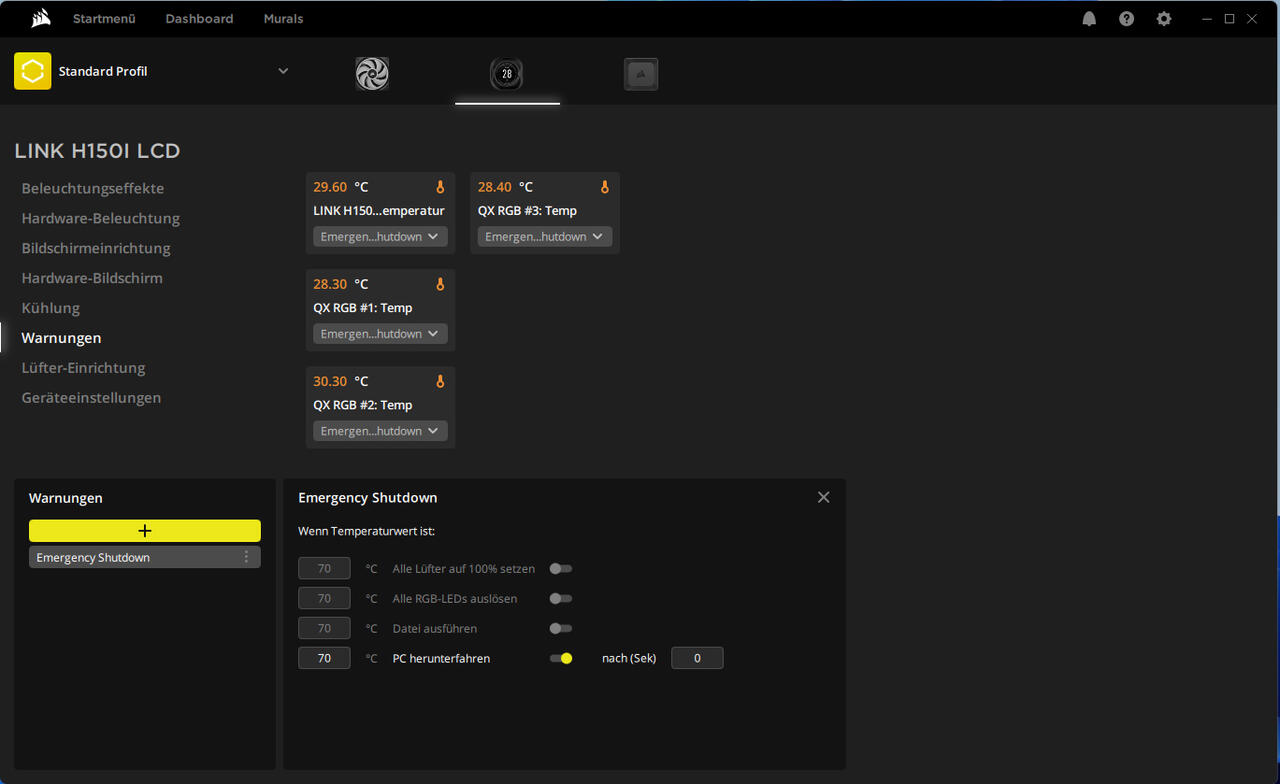Toggle Alle Lüfter auf 100% setzen switch
The width and height of the screenshot is (1280, 784).
point(561,568)
